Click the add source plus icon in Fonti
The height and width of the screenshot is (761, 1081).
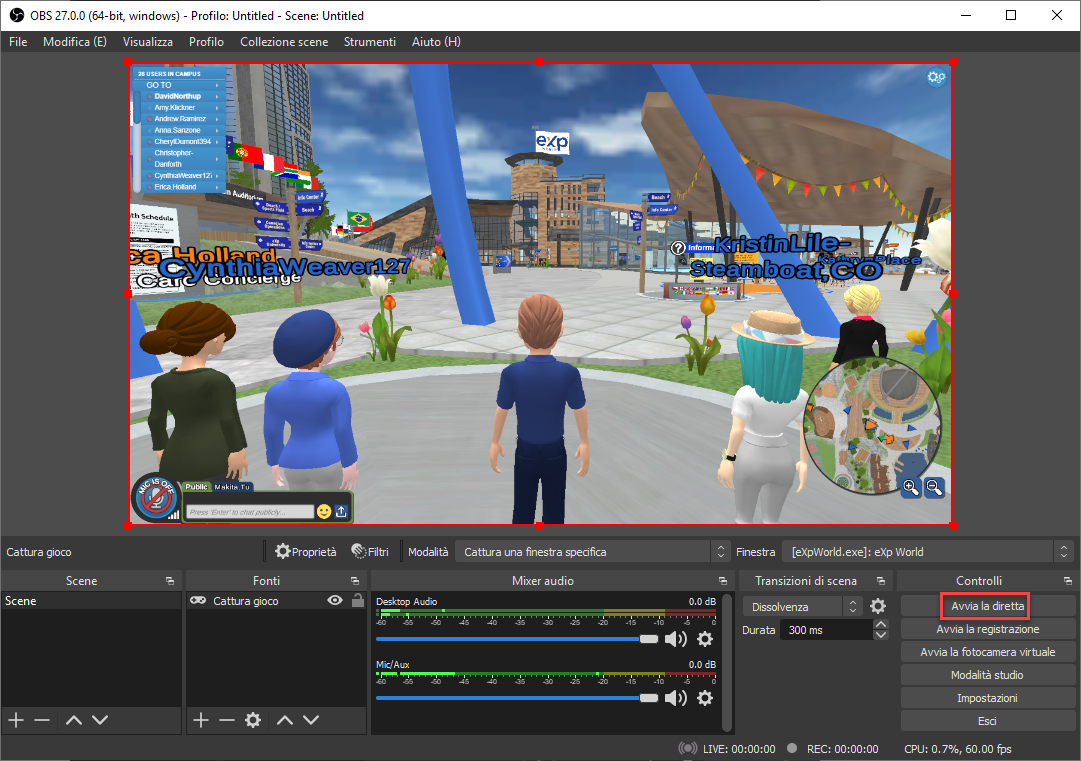200,720
